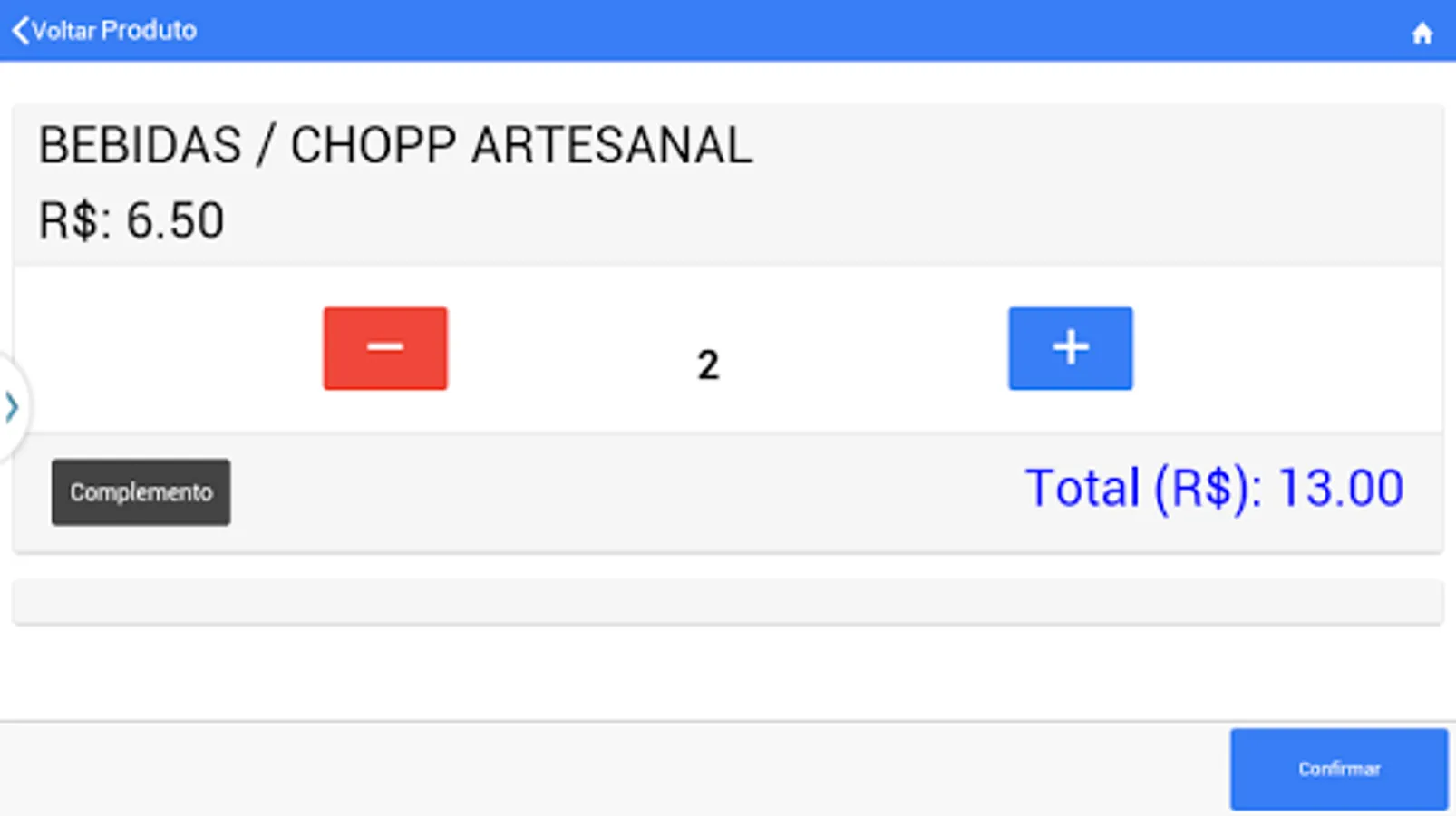
Task: Confirm the order with Confirmar
Action: point(1338,769)
